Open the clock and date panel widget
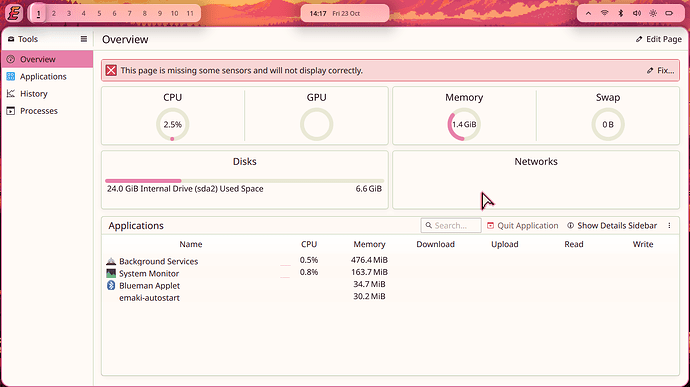The width and height of the screenshot is (690, 387). [x=345, y=13]
